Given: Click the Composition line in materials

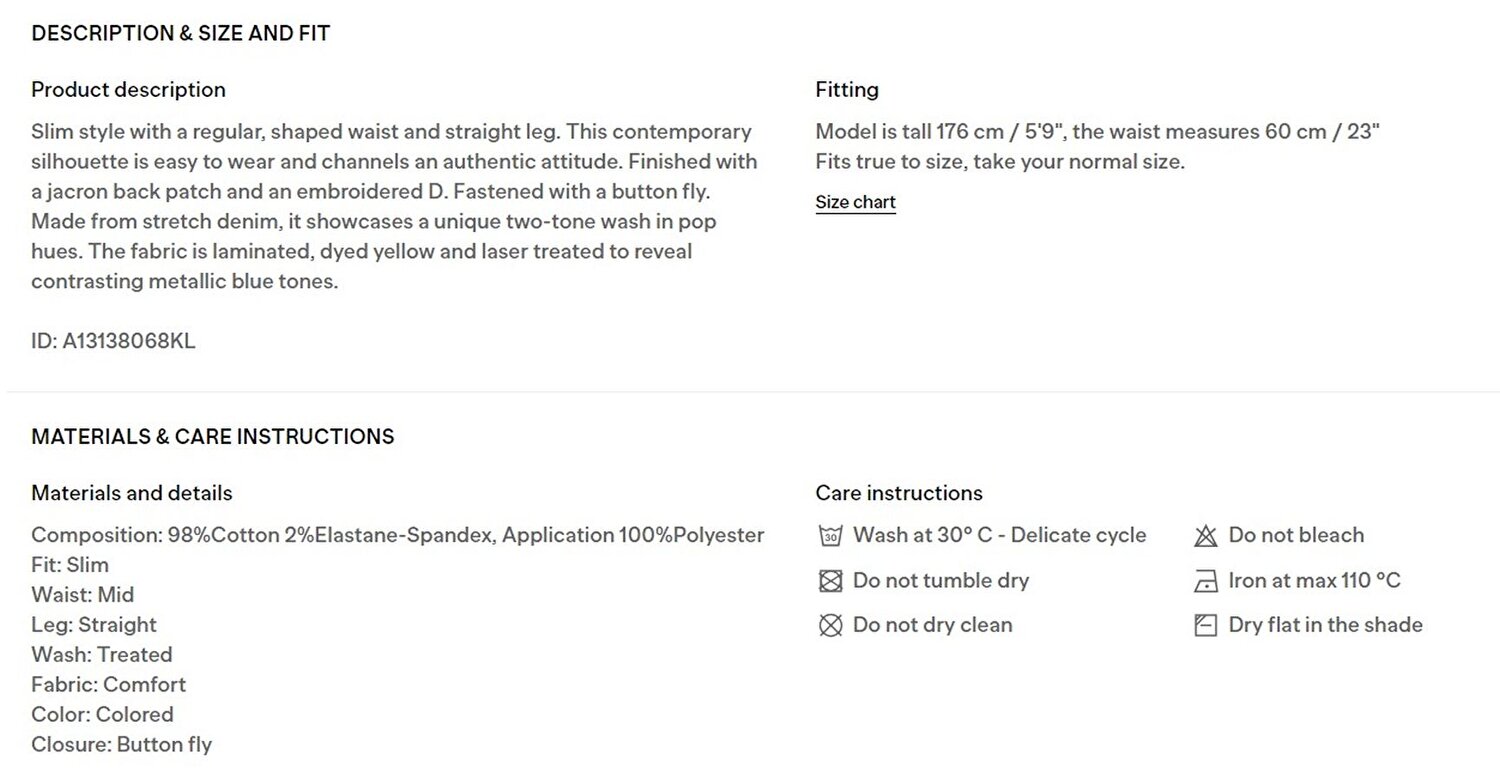Looking at the screenshot, I should 398,535.
